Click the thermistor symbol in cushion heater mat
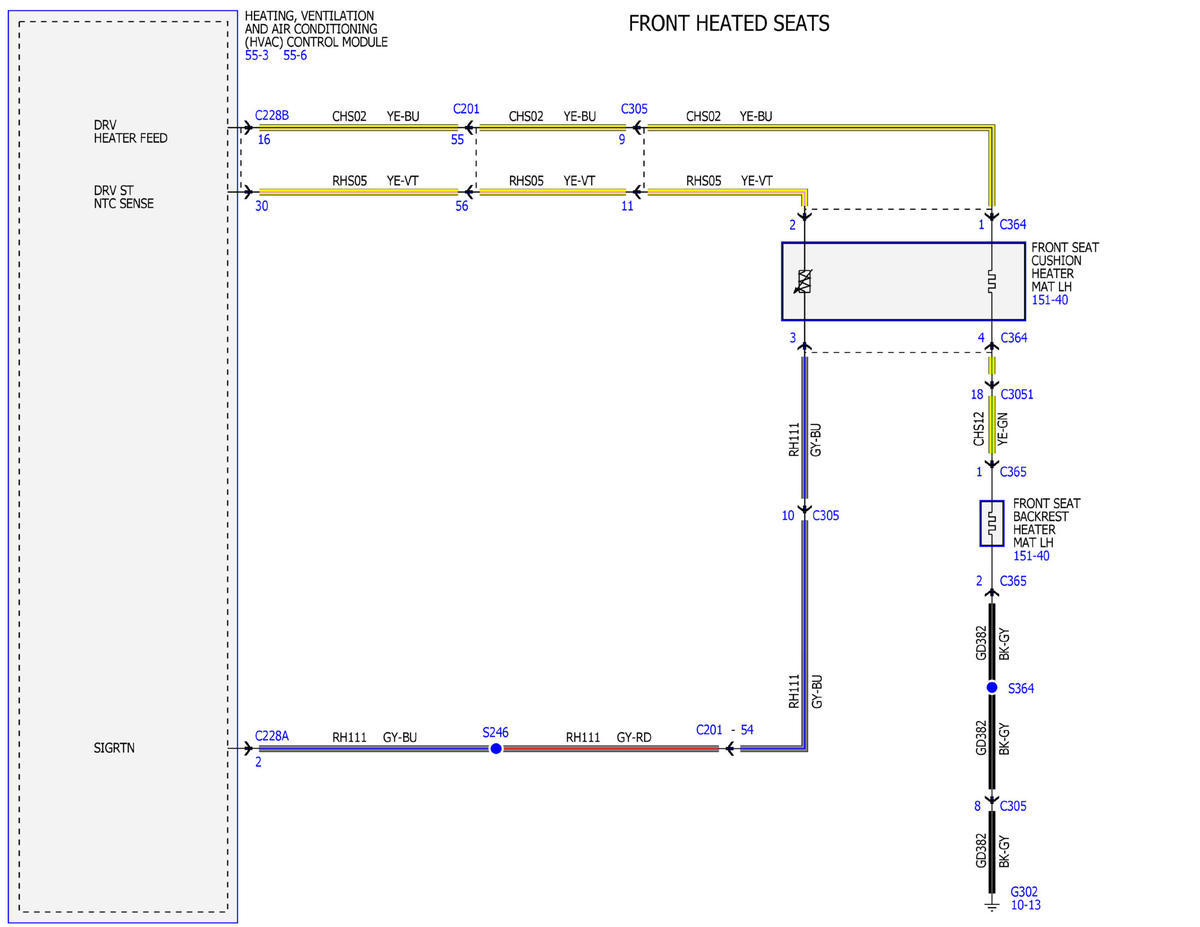1200x927 pixels. [803, 282]
